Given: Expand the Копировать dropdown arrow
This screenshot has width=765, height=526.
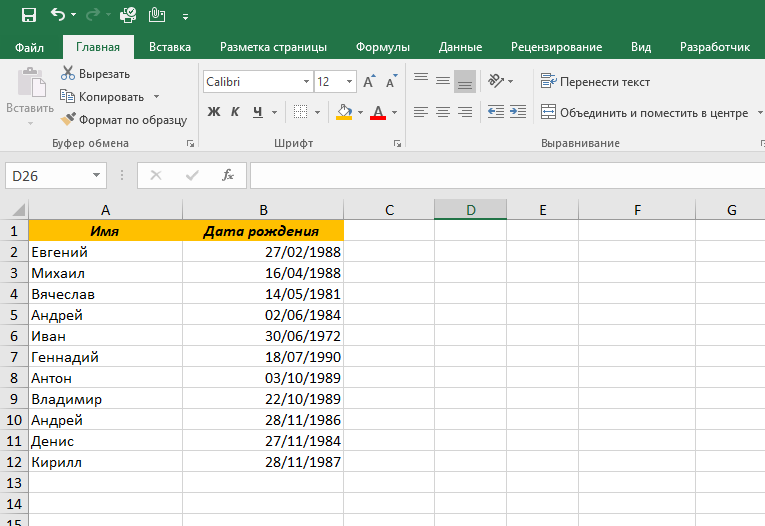Looking at the screenshot, I should [157, 97].
